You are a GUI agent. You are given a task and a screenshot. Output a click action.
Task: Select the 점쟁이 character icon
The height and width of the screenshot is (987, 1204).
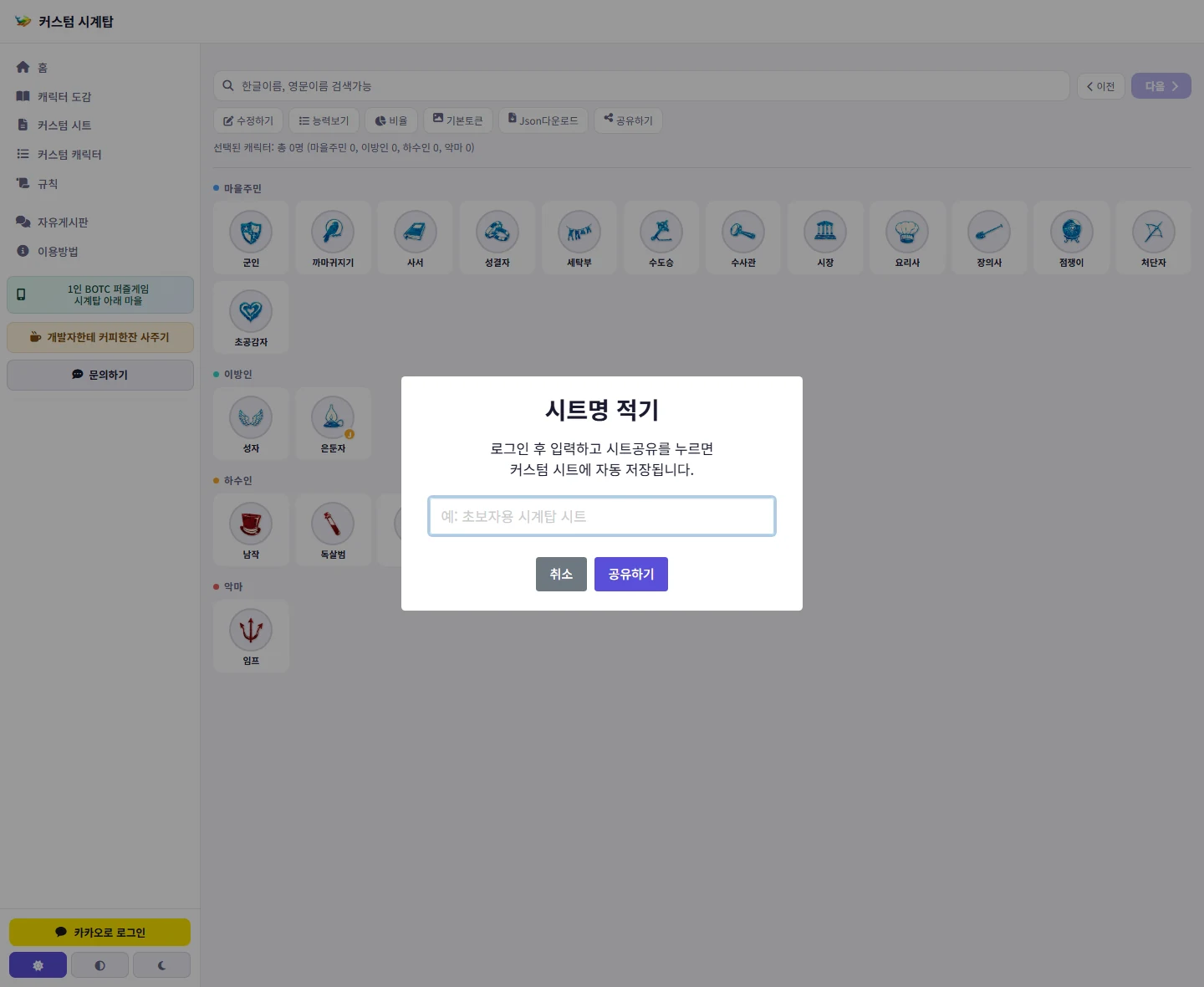tap(1071, 232)
